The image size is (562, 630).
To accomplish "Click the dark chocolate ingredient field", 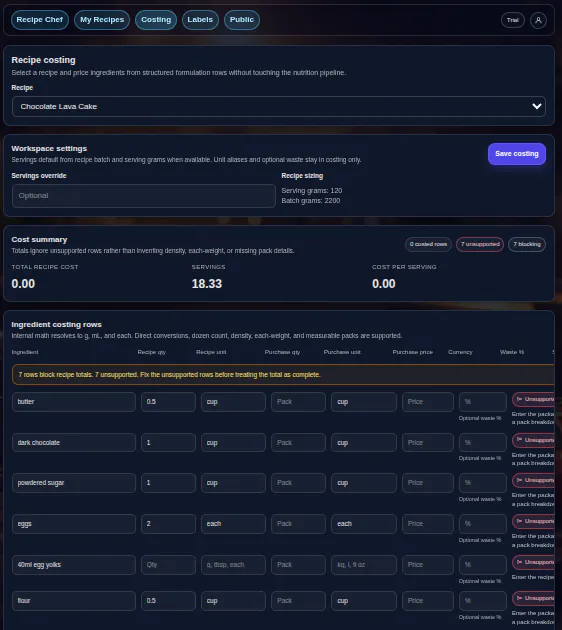I will click(74, 442).
